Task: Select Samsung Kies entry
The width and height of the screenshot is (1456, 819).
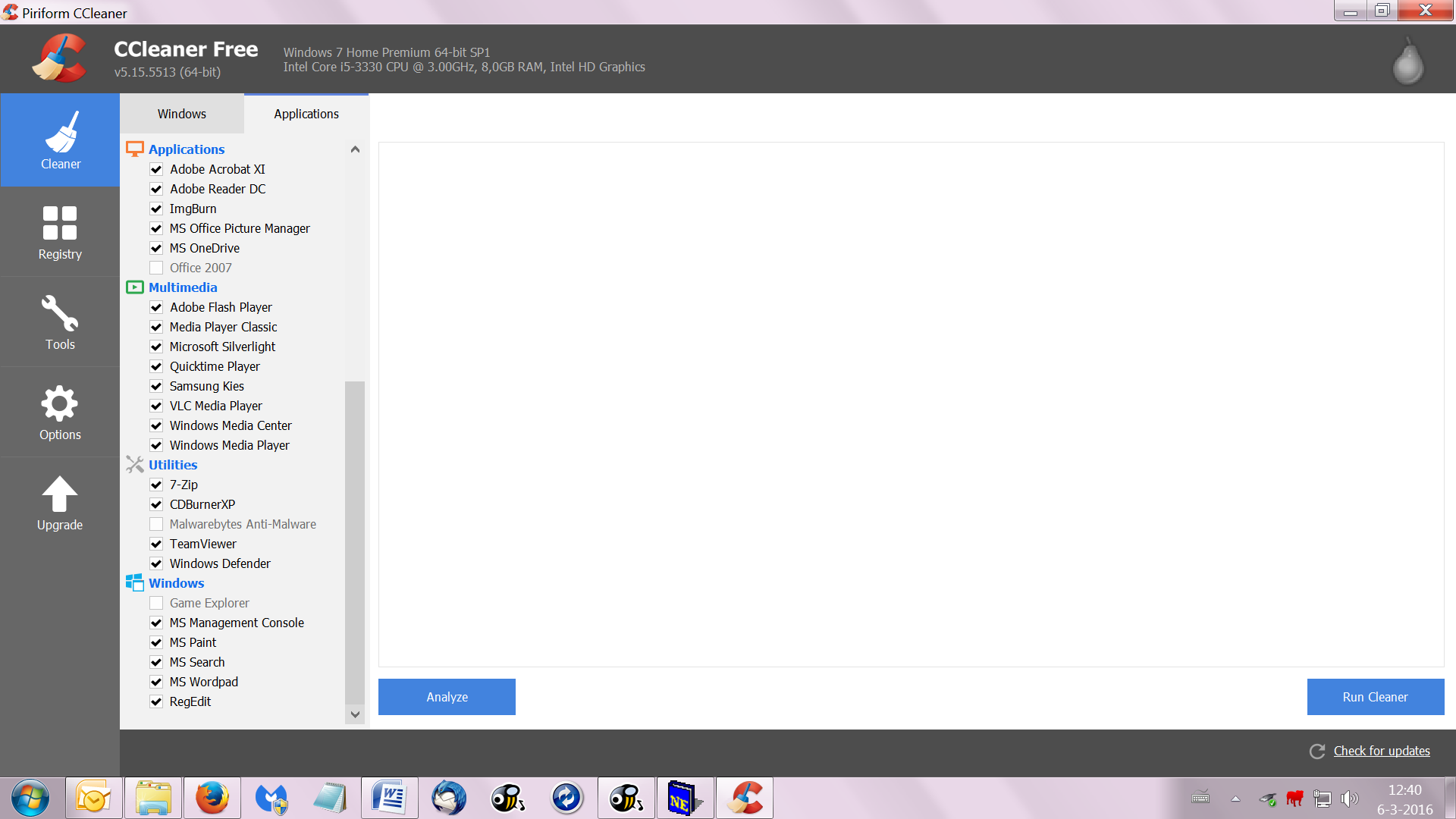Action: pyautogui.click(x=207, y=386)
